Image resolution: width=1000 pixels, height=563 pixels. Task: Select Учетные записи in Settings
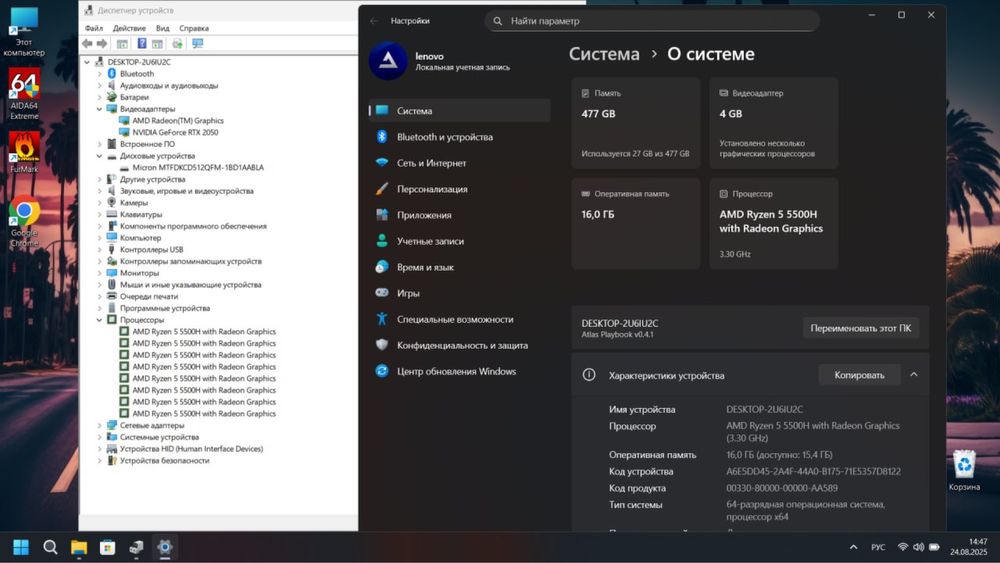pos(459,241)
